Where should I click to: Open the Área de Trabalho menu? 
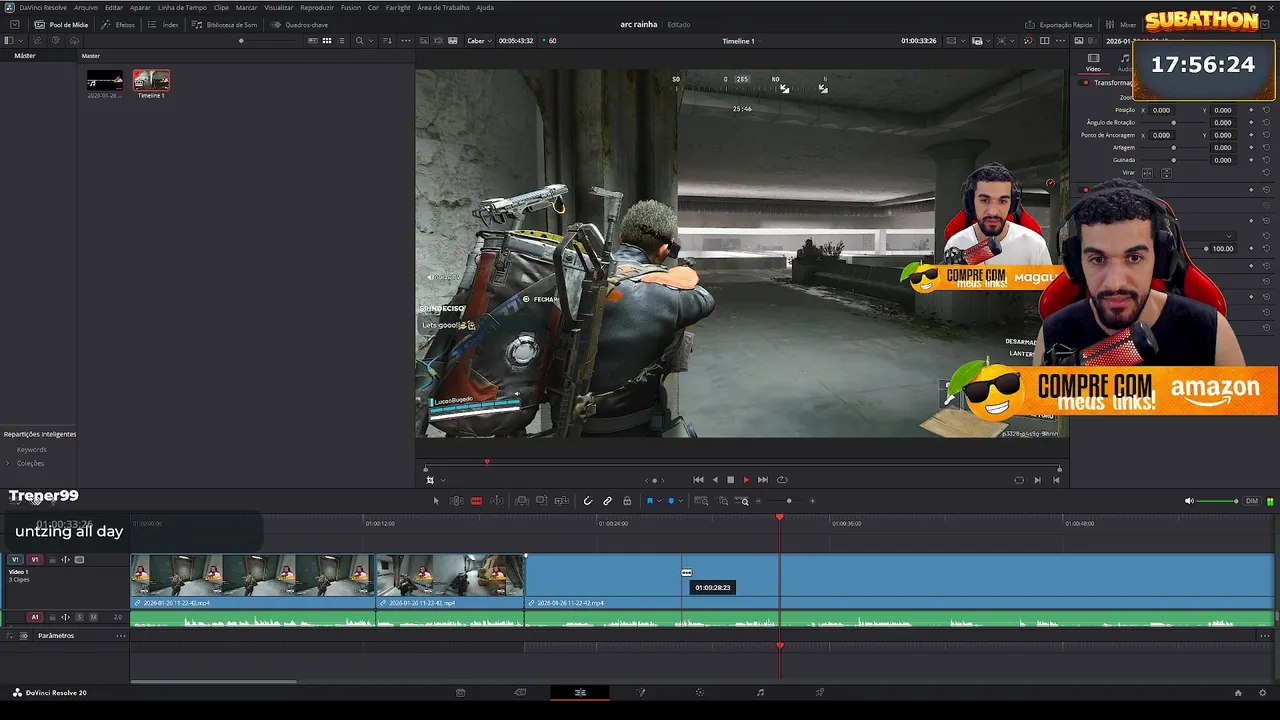(443, 7)
